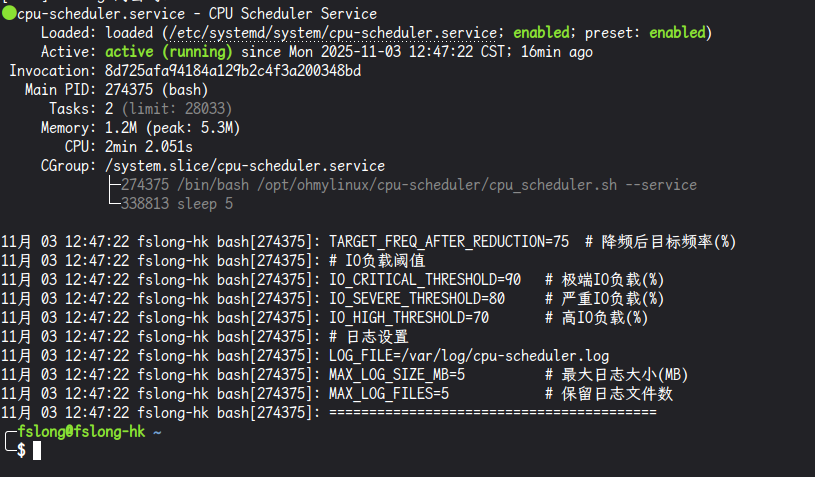Screen dimensions: 815x477
Task: Click IO_CRITICAL_THRESHOLD=90 log entry
Action: (425, 280)
